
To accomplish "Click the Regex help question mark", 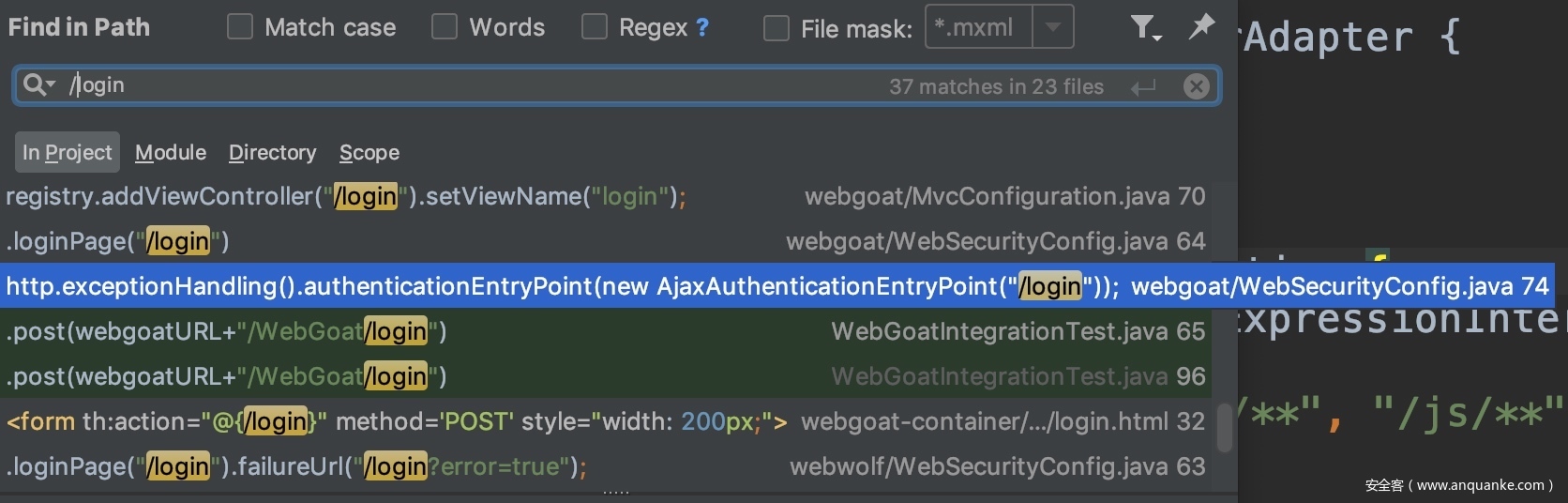I will tap(702, 27).
